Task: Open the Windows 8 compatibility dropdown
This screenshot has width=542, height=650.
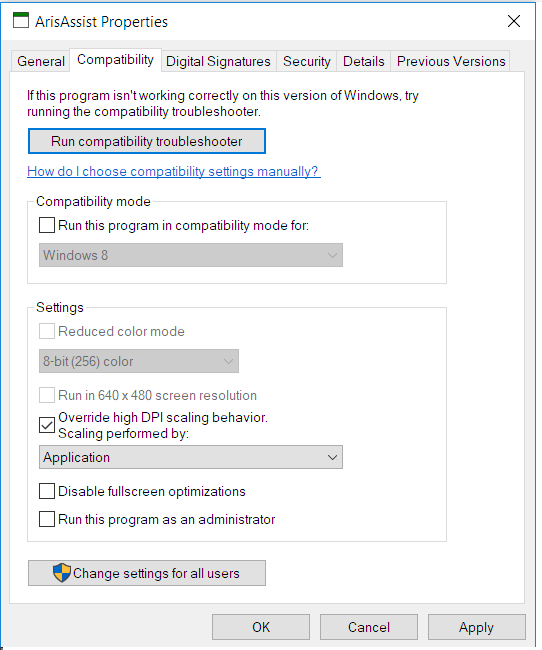Action: 191,255
